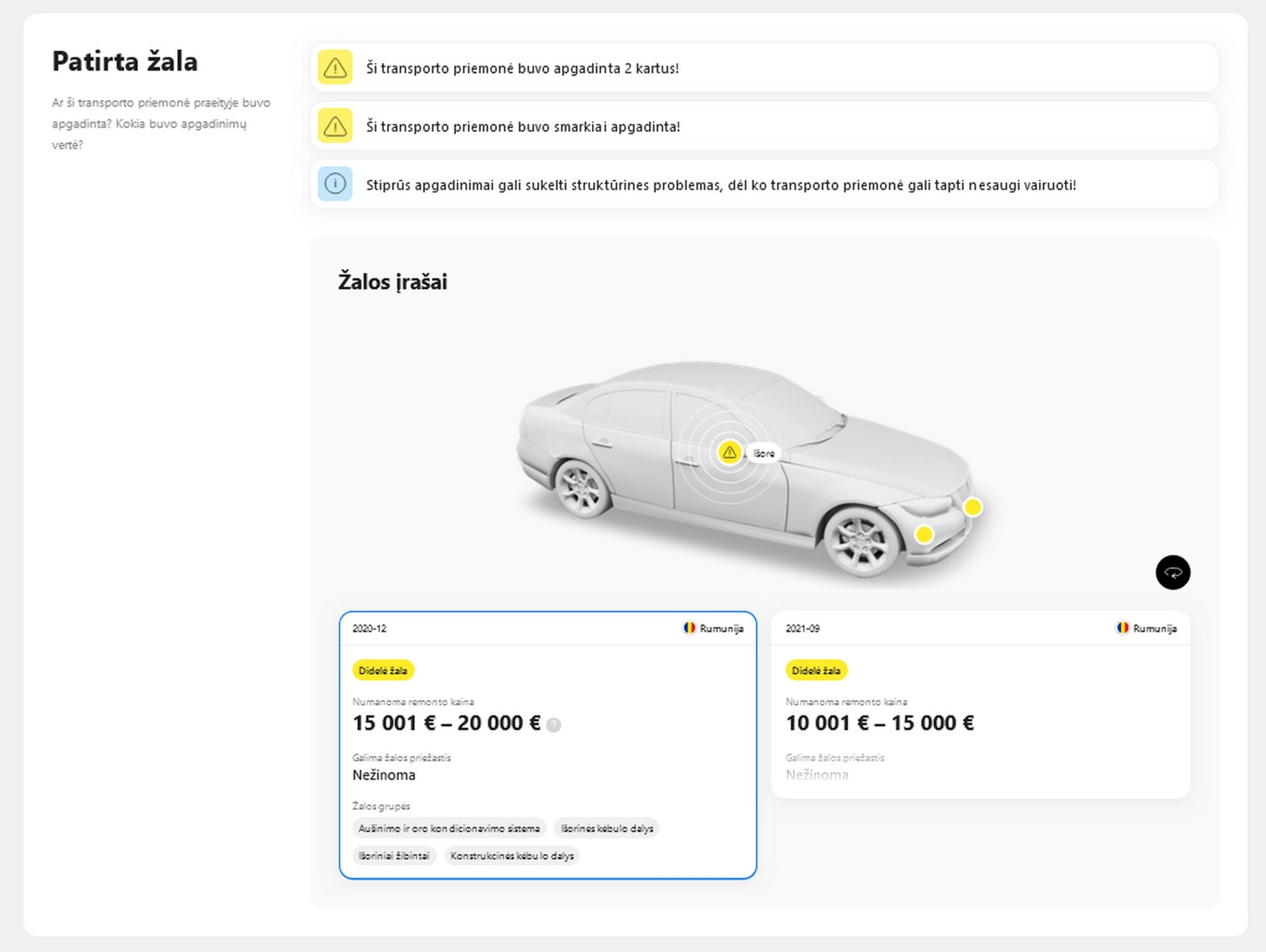The height and width of the screenshot is (952, 1266).
Task: Click the Išoriniai žibintai tag
Action: coord(394,856)
